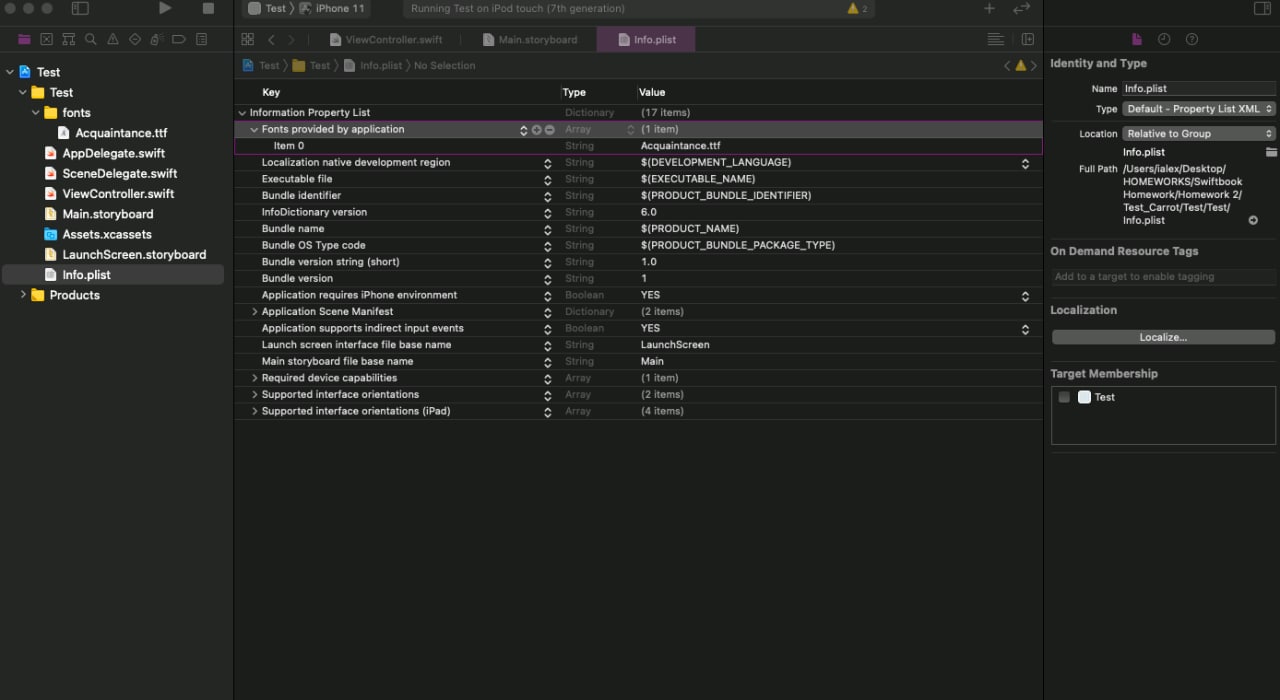Jump to next issue arrow
The width and height of the screenshot is (1280, 700).
(1033, 65)
